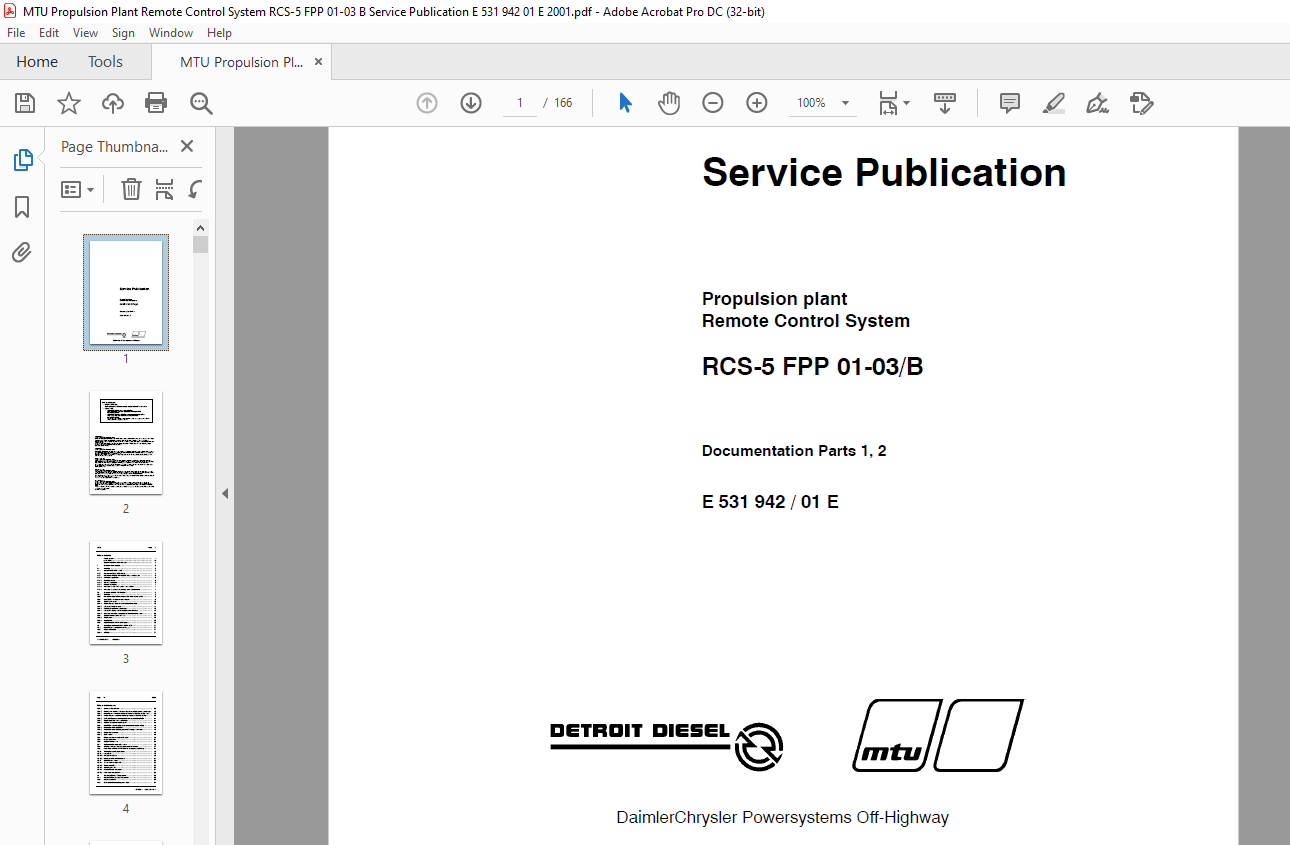
Task: Select the Highlight text pen tool
Action: coord(1054,103)
